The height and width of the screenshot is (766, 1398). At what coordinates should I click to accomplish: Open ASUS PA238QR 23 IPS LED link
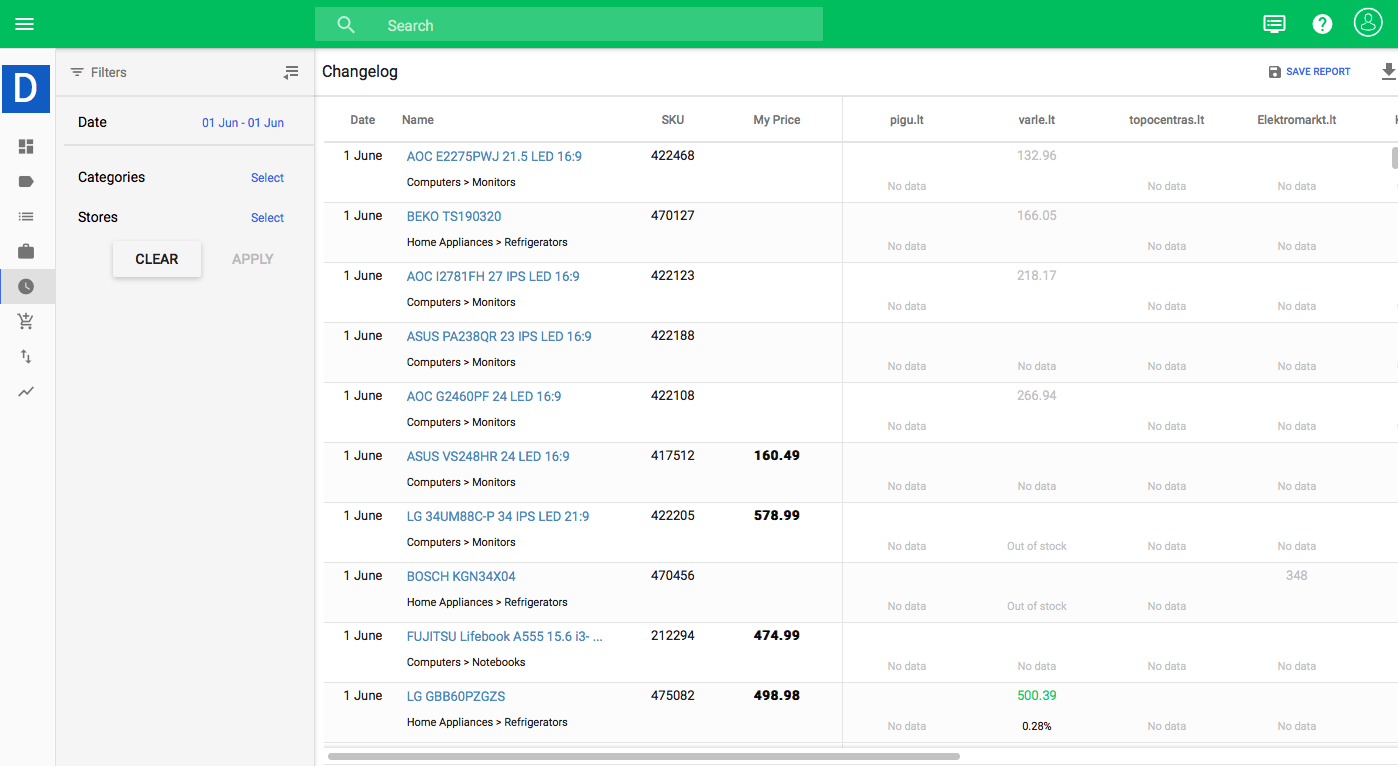499,337
